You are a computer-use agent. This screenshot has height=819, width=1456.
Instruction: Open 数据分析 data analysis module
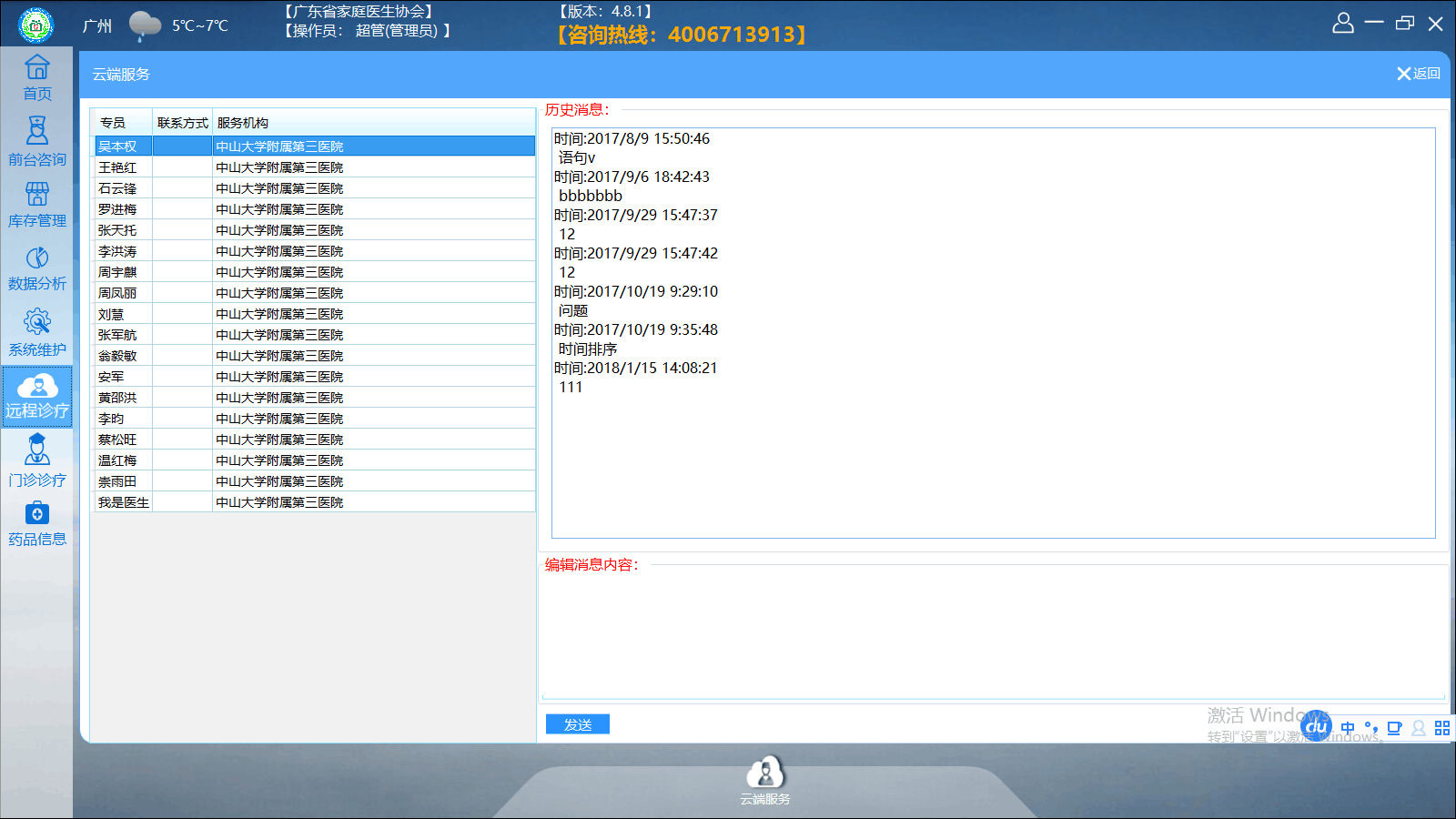tap(37, 268)
